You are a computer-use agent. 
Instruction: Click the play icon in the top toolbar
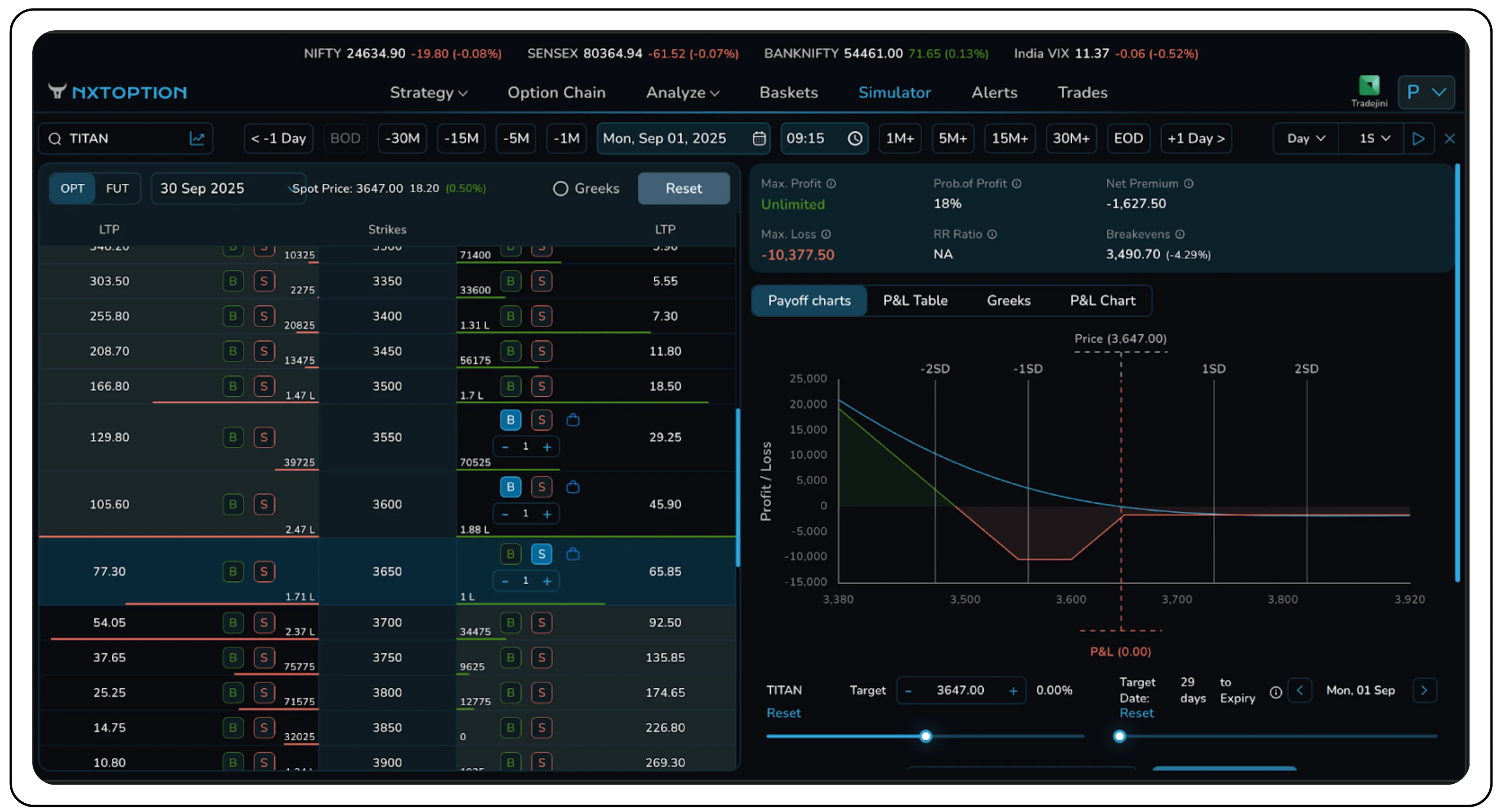(1419, 138)
